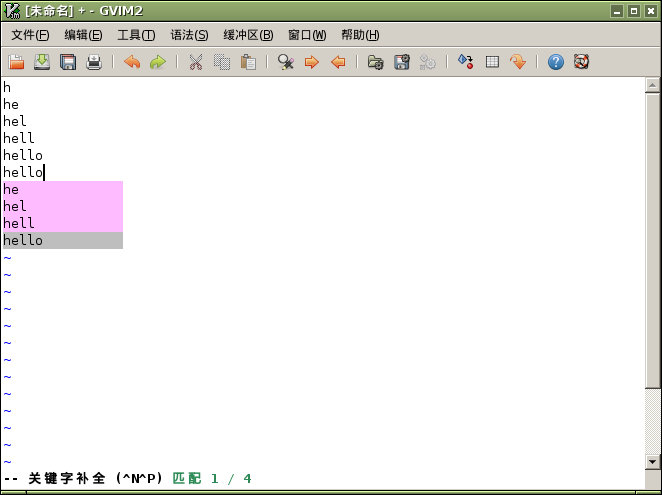Minimize the GVIM2 window
The height and width of the screenshot is (495, 662).
click(x=617, y=11)
